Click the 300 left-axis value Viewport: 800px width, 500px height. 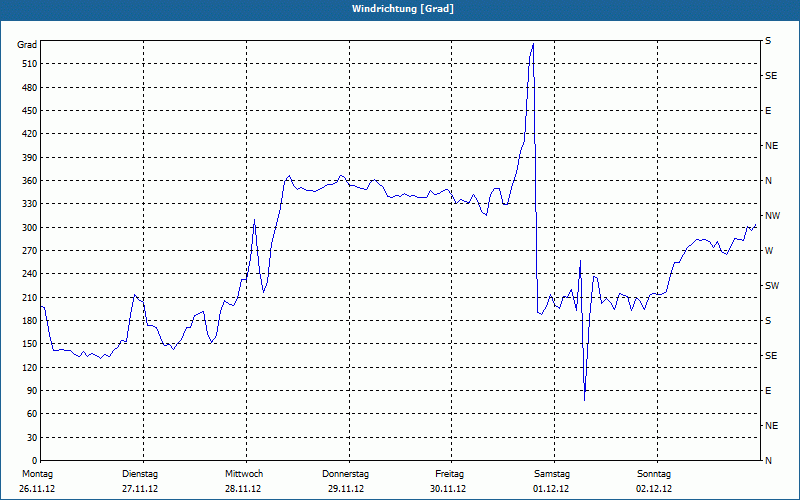[30, 228]
